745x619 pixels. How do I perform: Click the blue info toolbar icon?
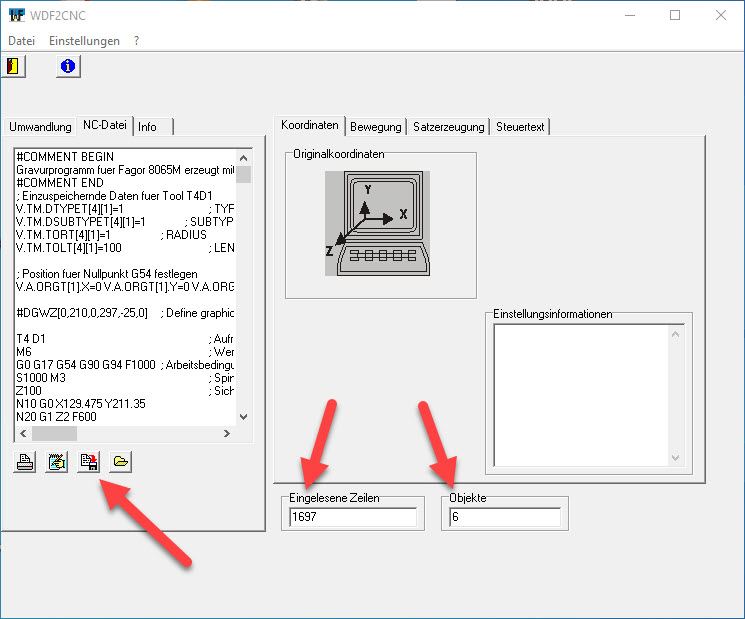tap(68, 66)
